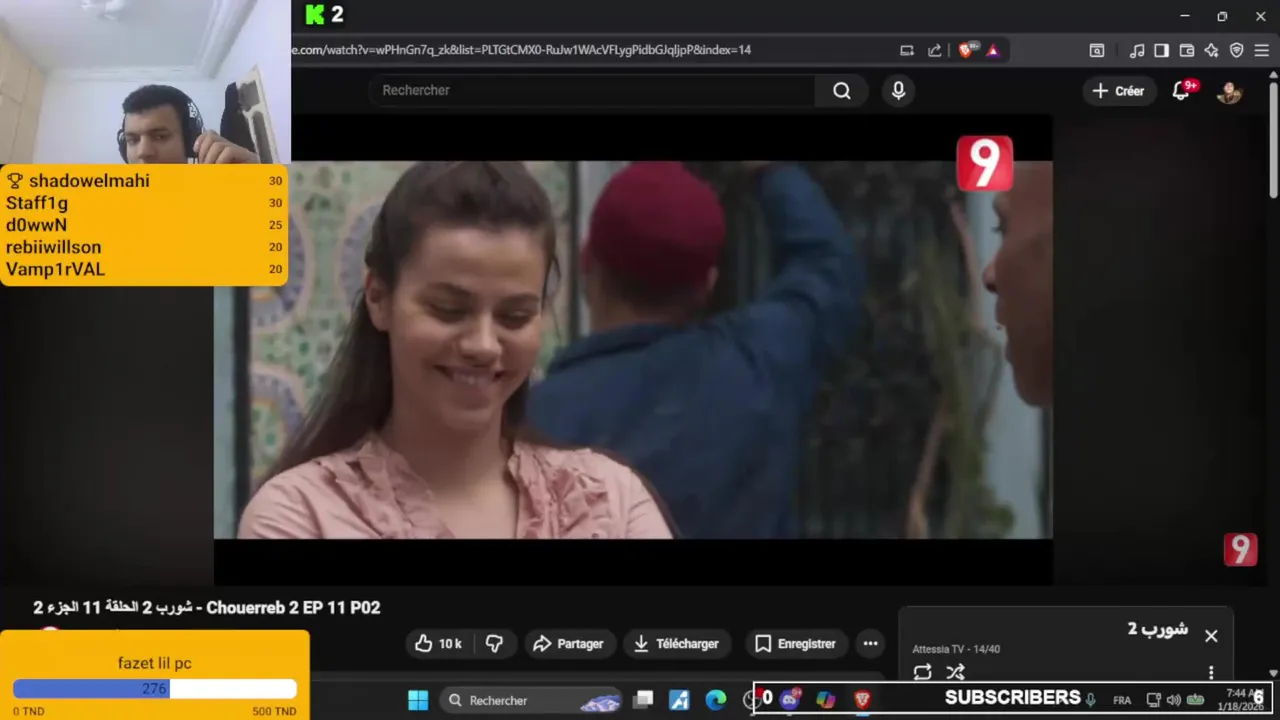Toggle playlist shuffle icon
The image size is (1280, 720).
click(955, 672)
